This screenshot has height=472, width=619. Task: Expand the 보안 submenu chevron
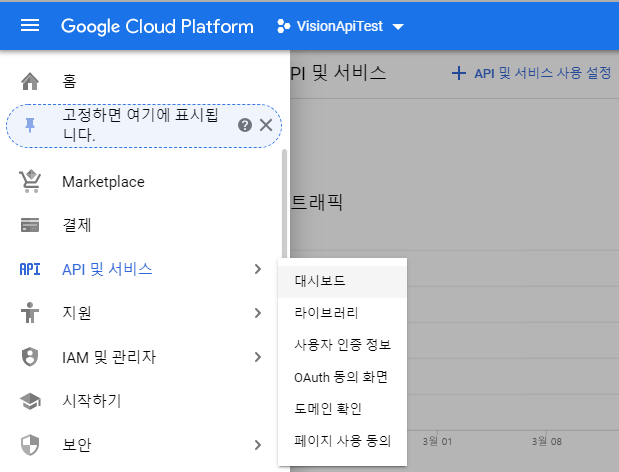pyautogui.click(x=258, y=445)
